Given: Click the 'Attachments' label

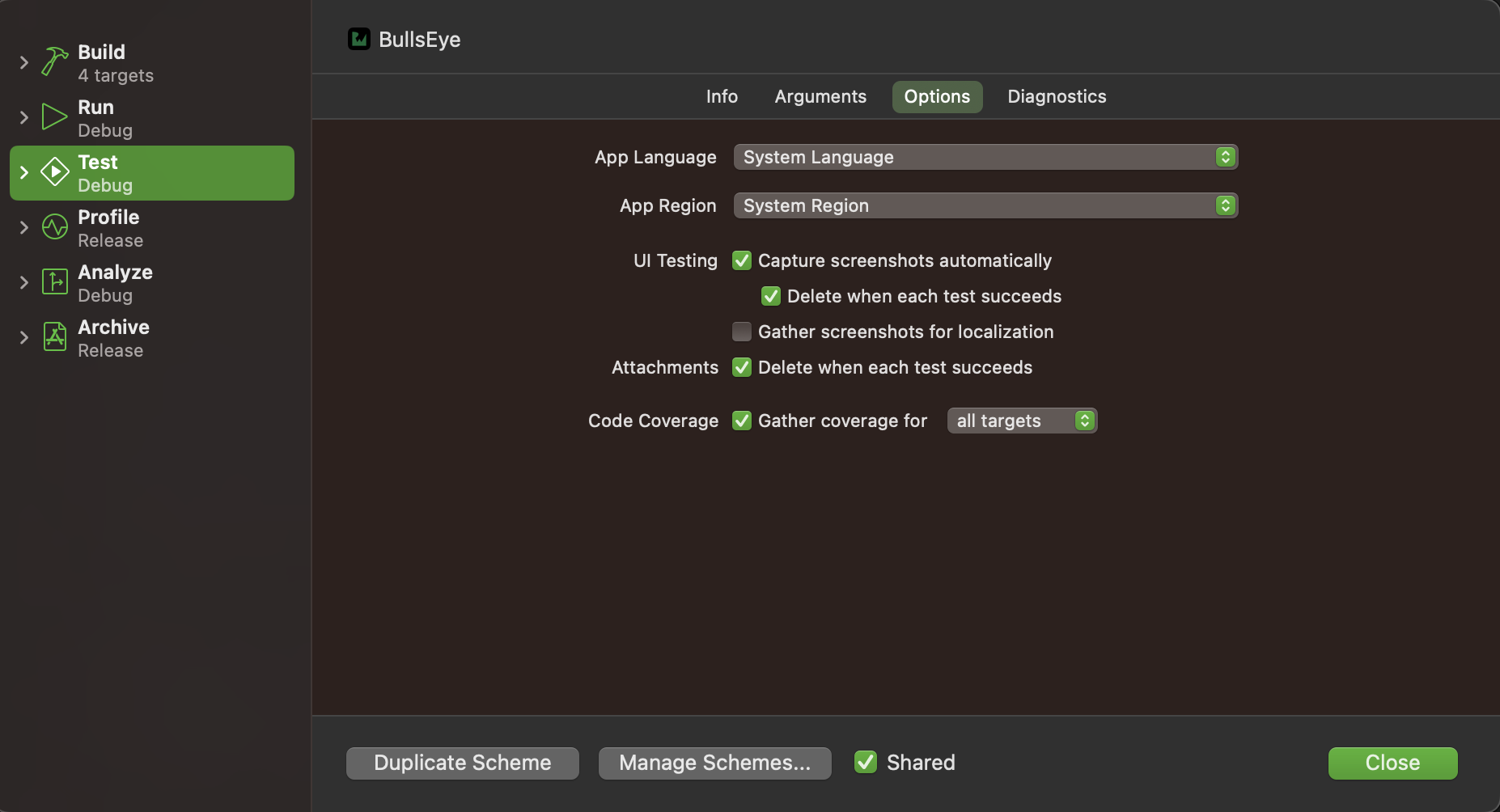Looking at the screenshot, I should click(x=665, y=367).
